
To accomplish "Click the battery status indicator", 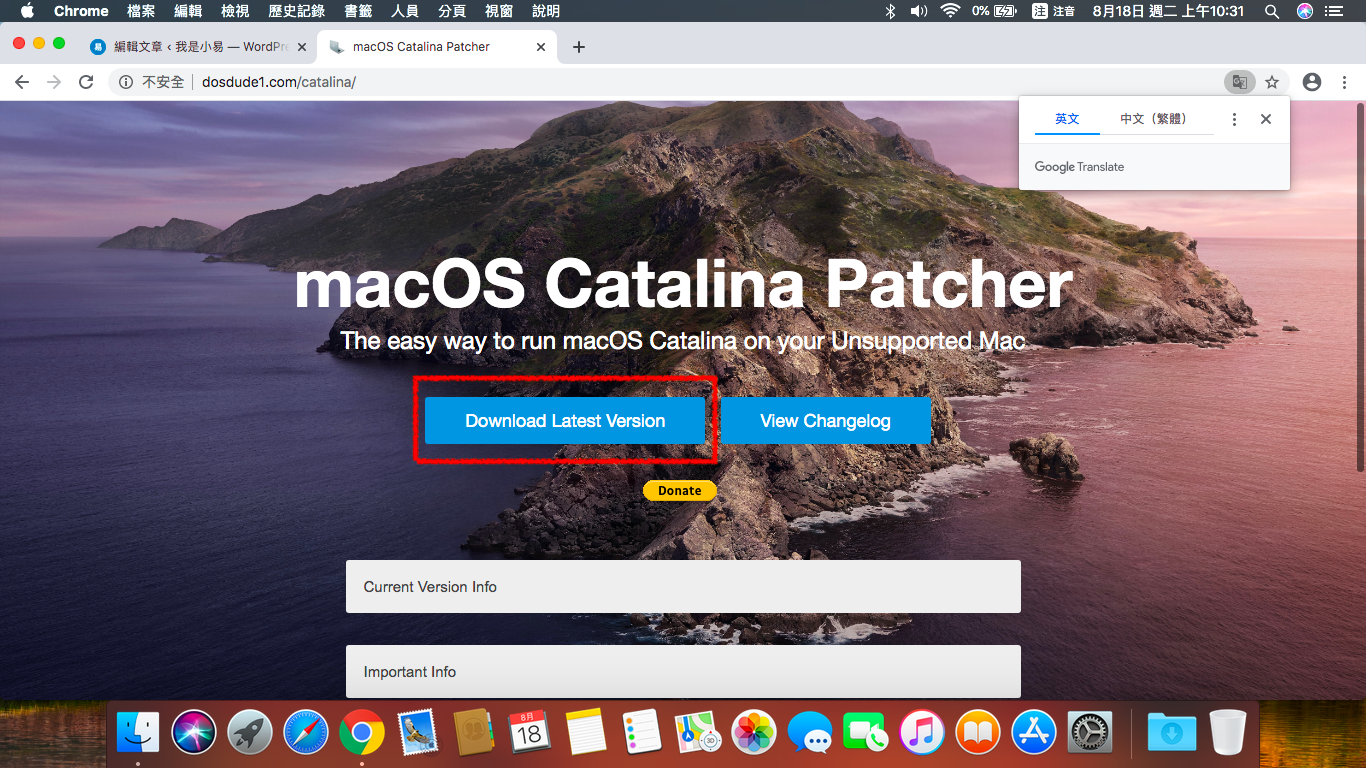I will pos(993,11).
